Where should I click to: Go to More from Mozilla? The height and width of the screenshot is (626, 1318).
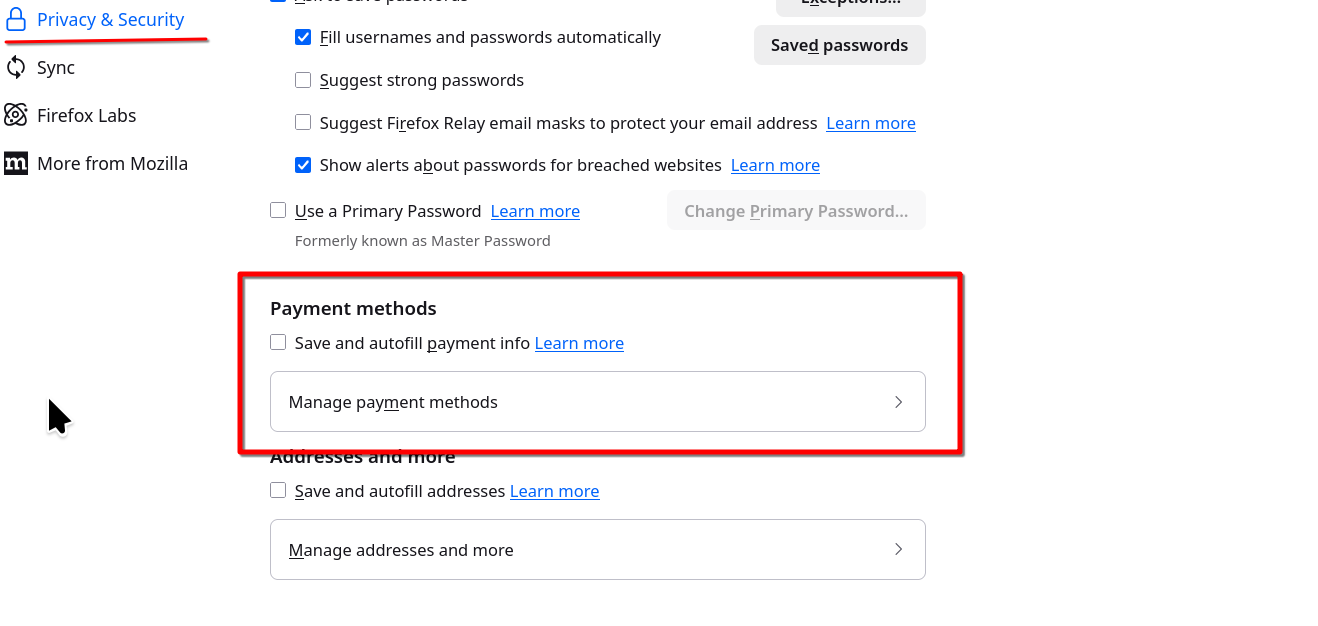point(112,163)
